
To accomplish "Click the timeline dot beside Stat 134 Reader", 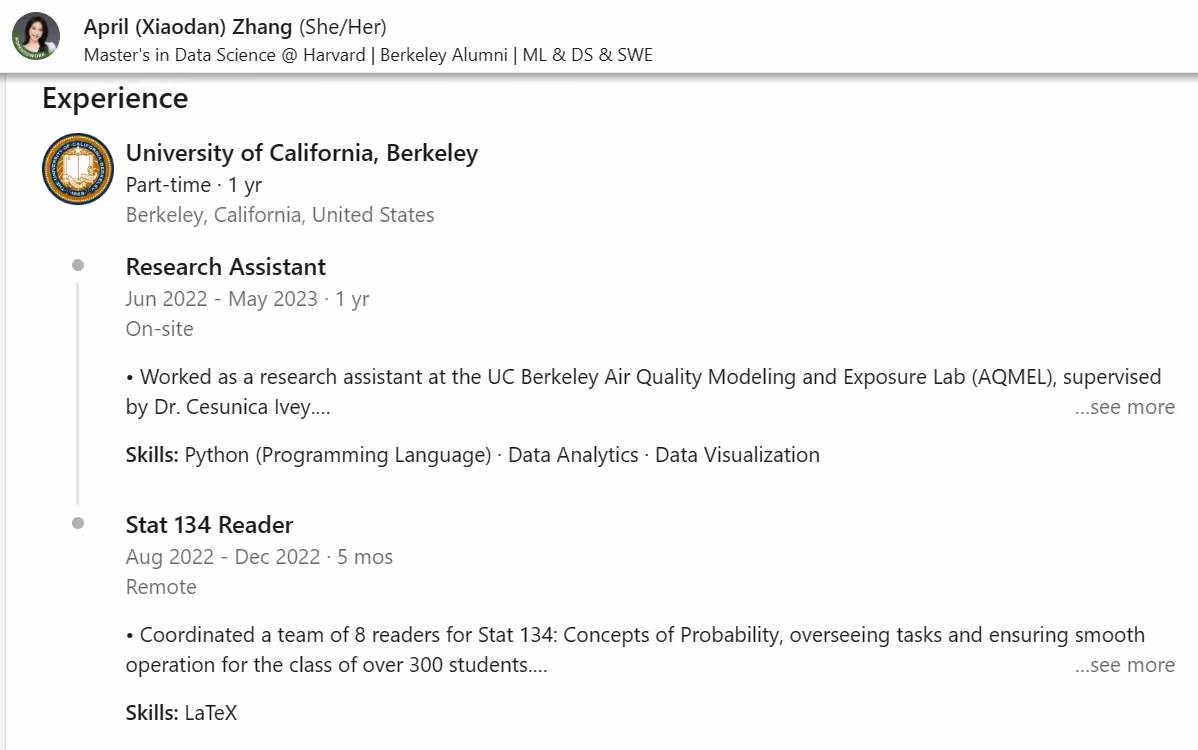I will (77, 521).
